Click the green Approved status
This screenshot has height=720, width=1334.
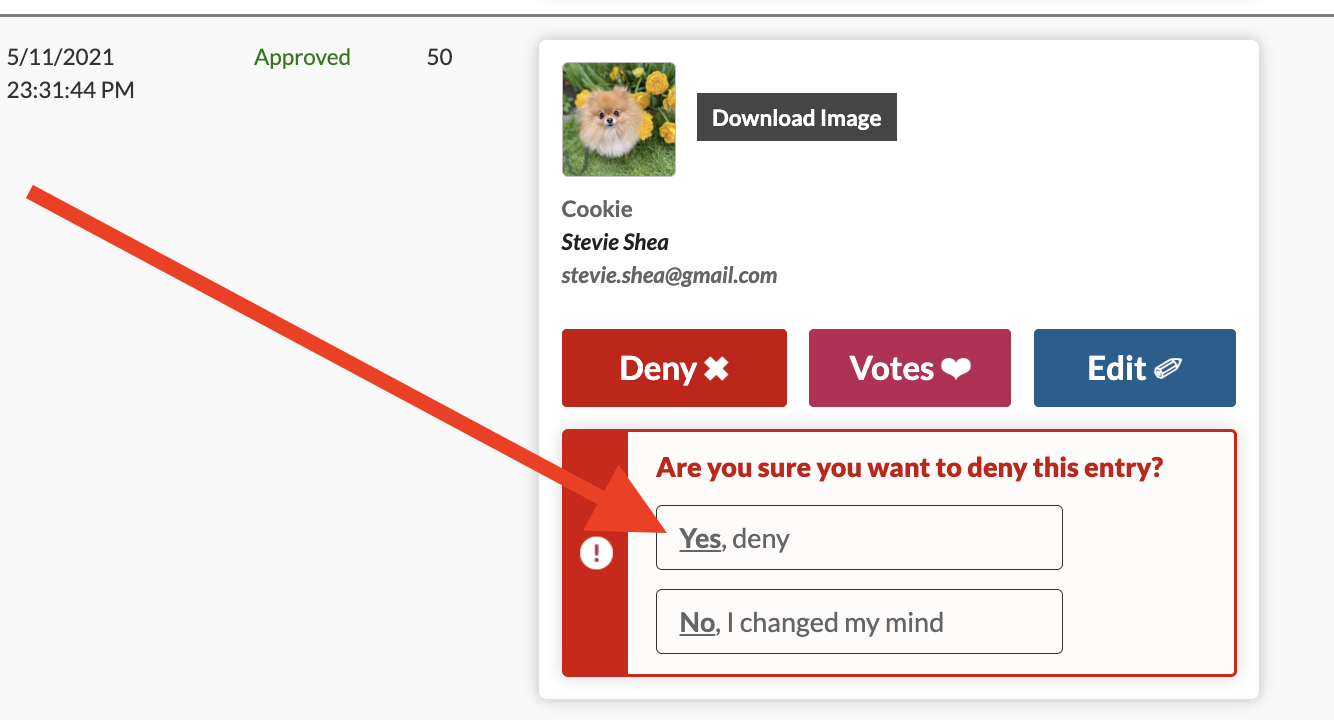pos(302,57)
